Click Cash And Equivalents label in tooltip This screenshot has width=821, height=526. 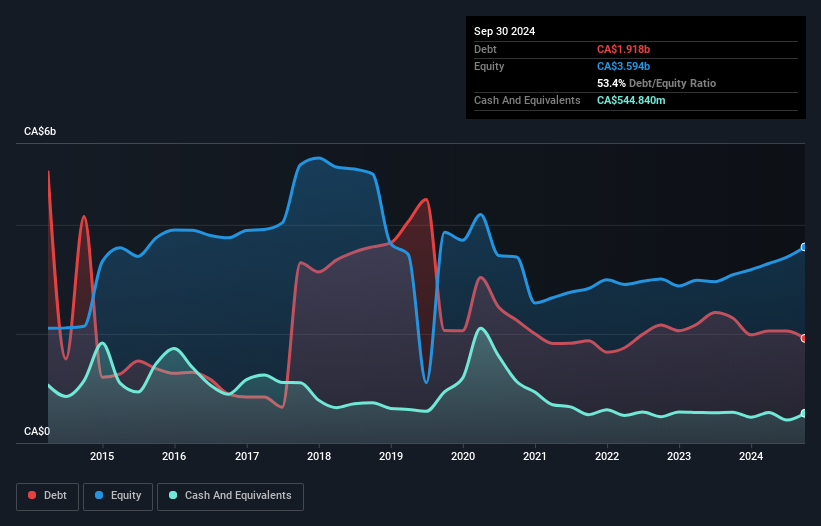click(527, 100)
